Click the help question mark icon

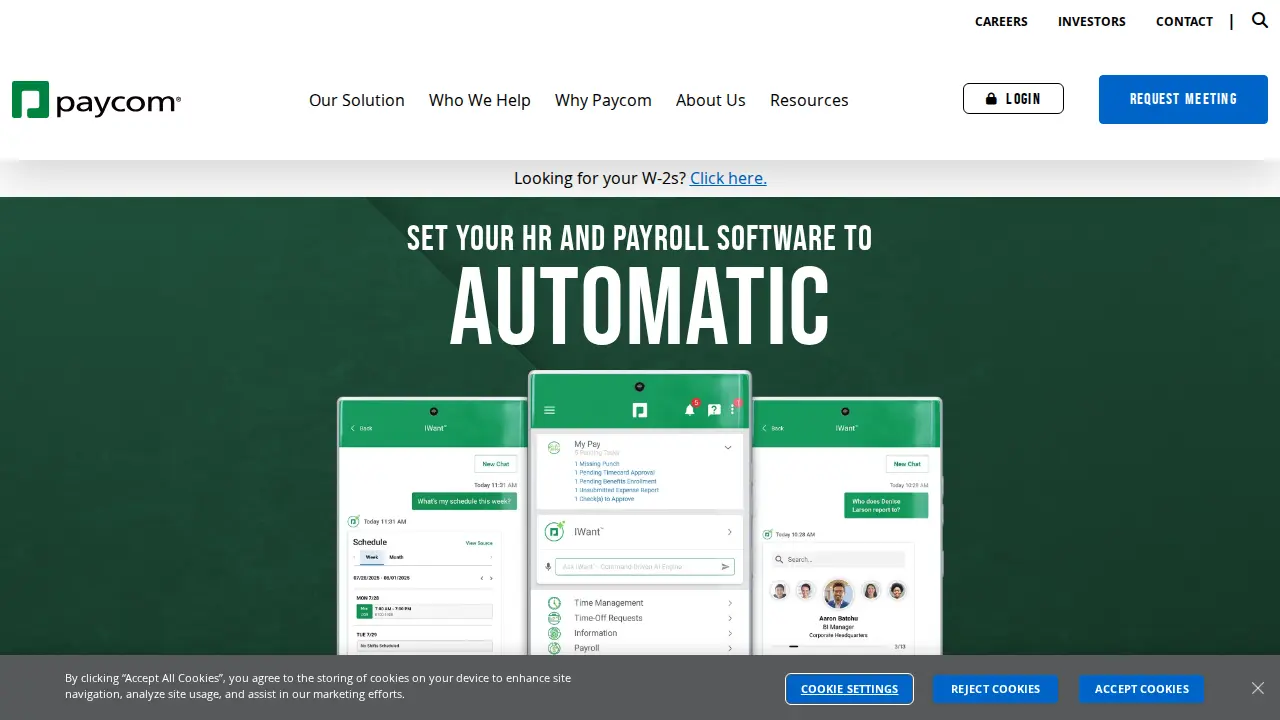coord(714,410)
